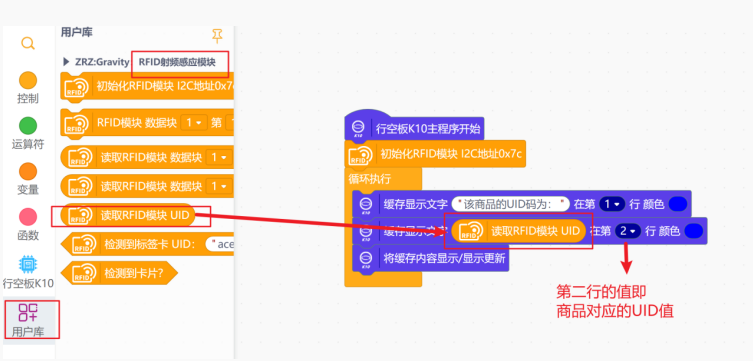Viewport: 753px width, 362px height.
Task: Click the 用户库 panel header text
Action: click(77, 33)
